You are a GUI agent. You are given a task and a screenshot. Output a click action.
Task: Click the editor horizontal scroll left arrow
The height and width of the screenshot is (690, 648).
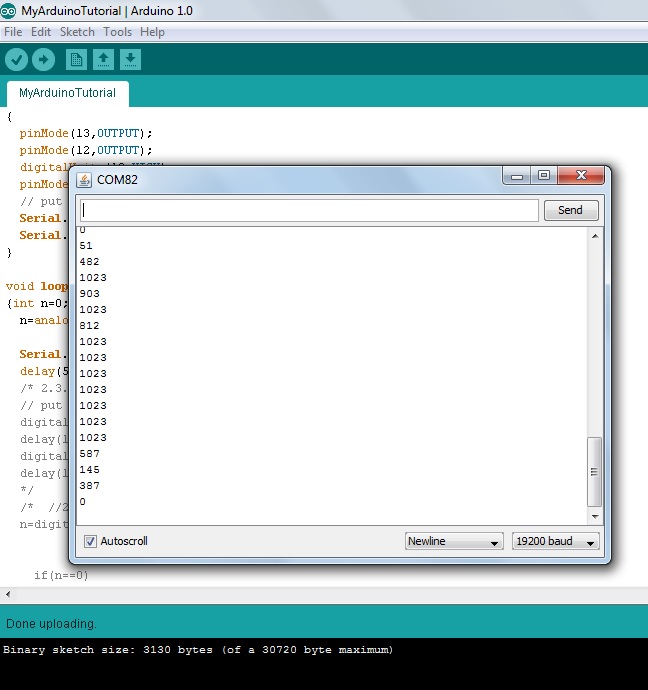click(8, 594)
